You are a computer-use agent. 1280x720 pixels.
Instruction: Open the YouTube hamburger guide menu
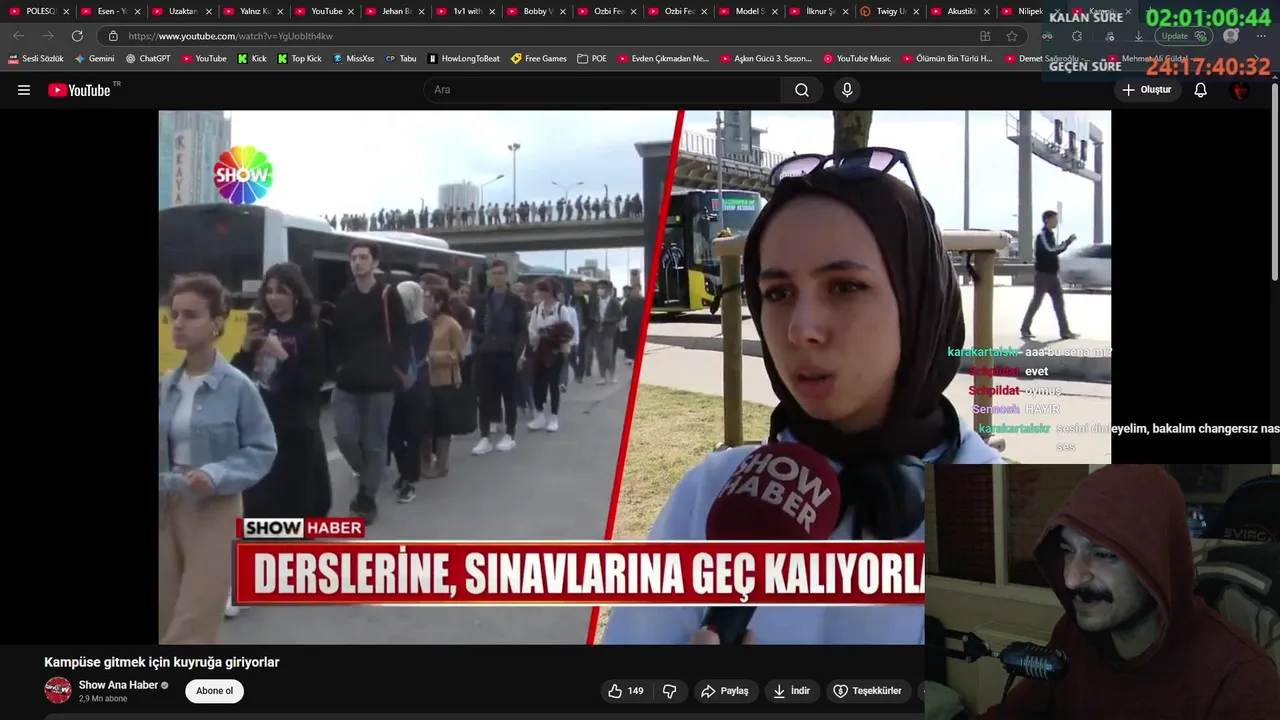(x=24, y=90)
